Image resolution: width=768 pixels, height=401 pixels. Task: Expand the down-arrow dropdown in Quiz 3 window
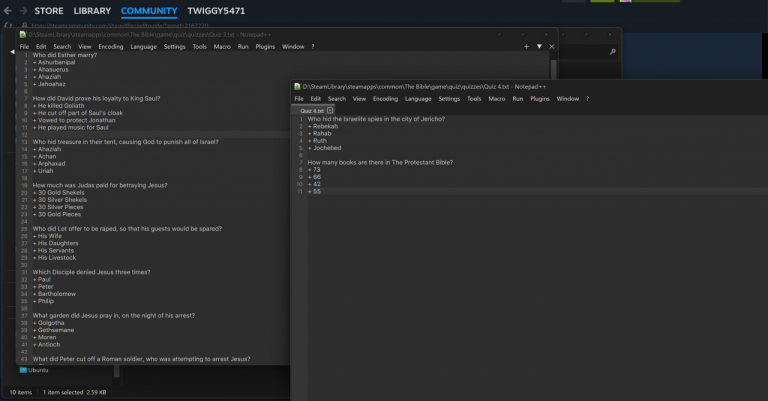tap(539, 46)
